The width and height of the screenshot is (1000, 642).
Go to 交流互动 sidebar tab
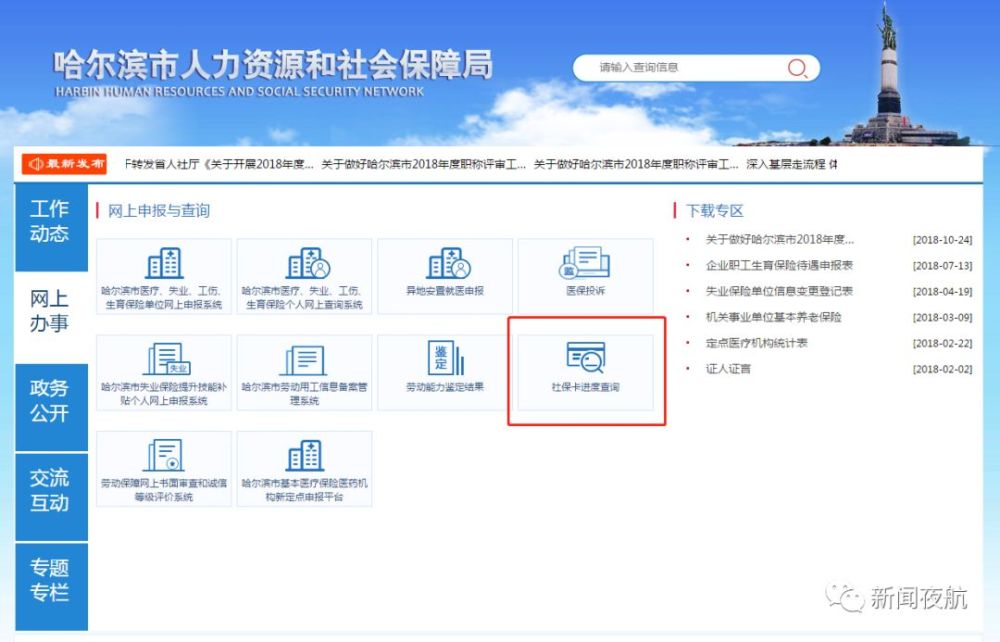pyautogui.click(x=51, y=497)
